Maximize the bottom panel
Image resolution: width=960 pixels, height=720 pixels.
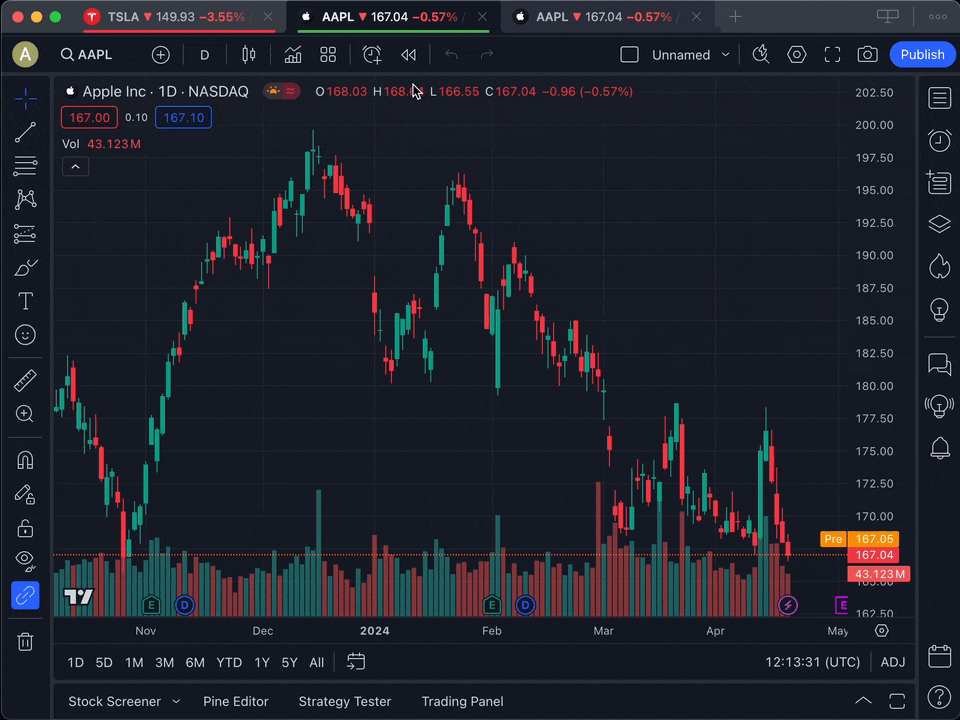[x=897, y=701]
